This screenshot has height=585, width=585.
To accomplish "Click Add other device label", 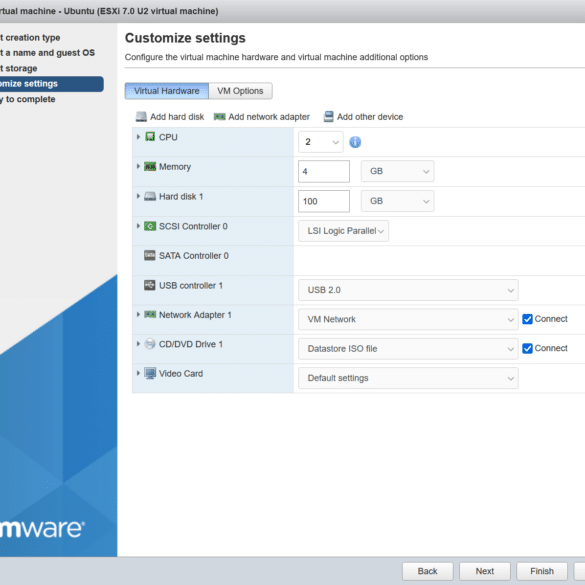I will [370, 117].
